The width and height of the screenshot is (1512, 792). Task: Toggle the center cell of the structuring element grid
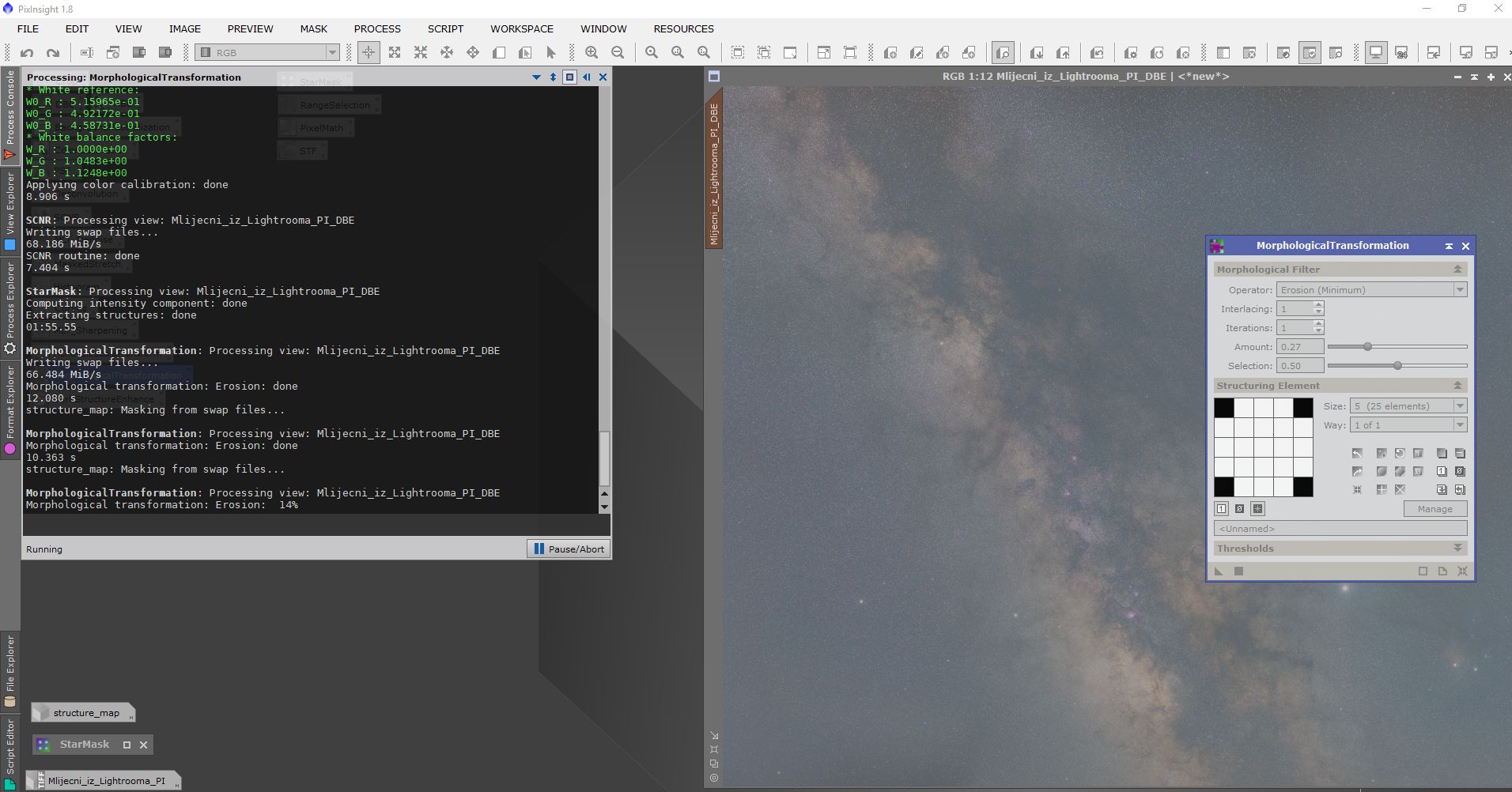pyautogui.click(x=1264, y=447)
